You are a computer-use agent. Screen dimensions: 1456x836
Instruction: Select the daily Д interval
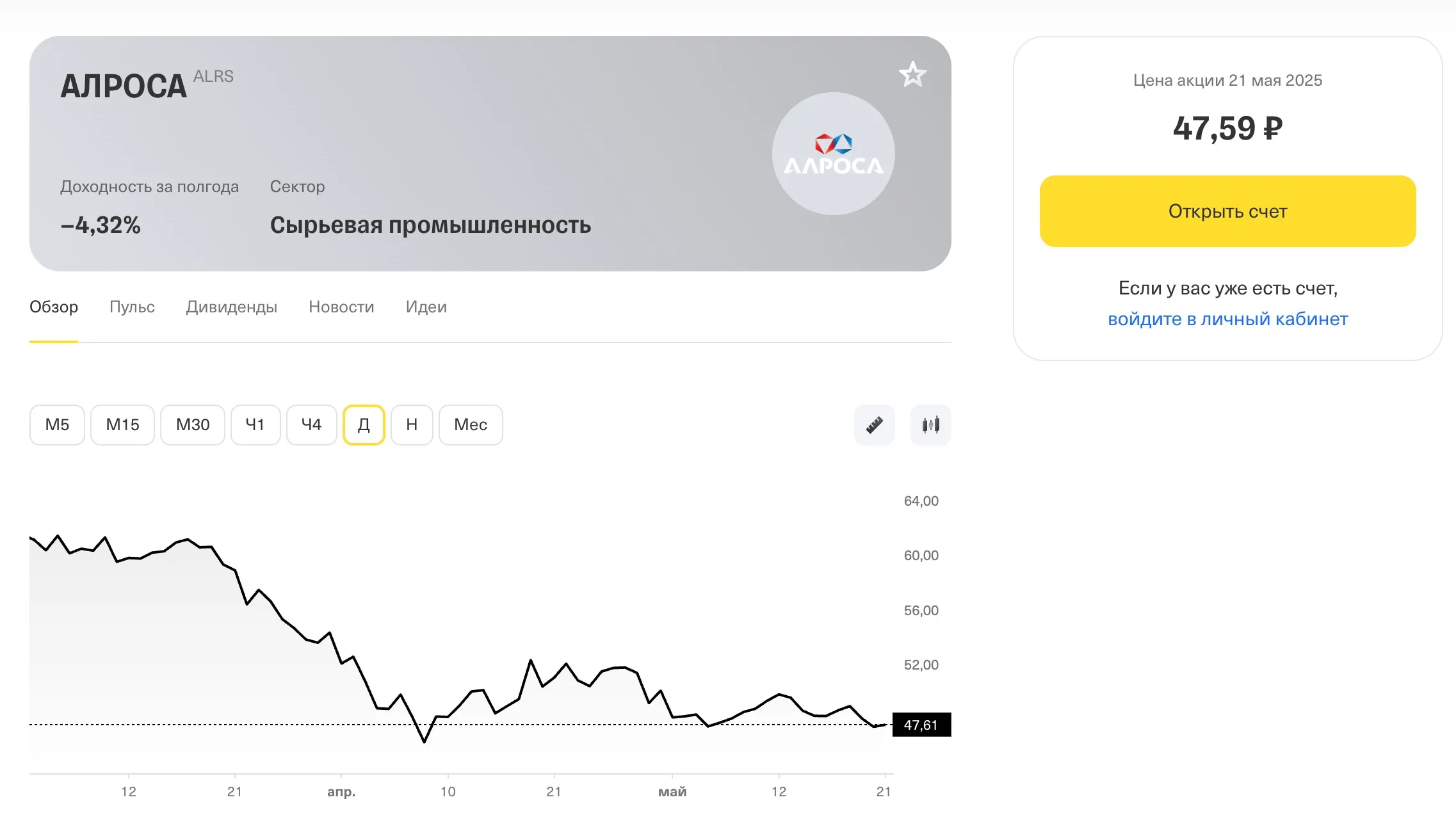click(364, 424)
